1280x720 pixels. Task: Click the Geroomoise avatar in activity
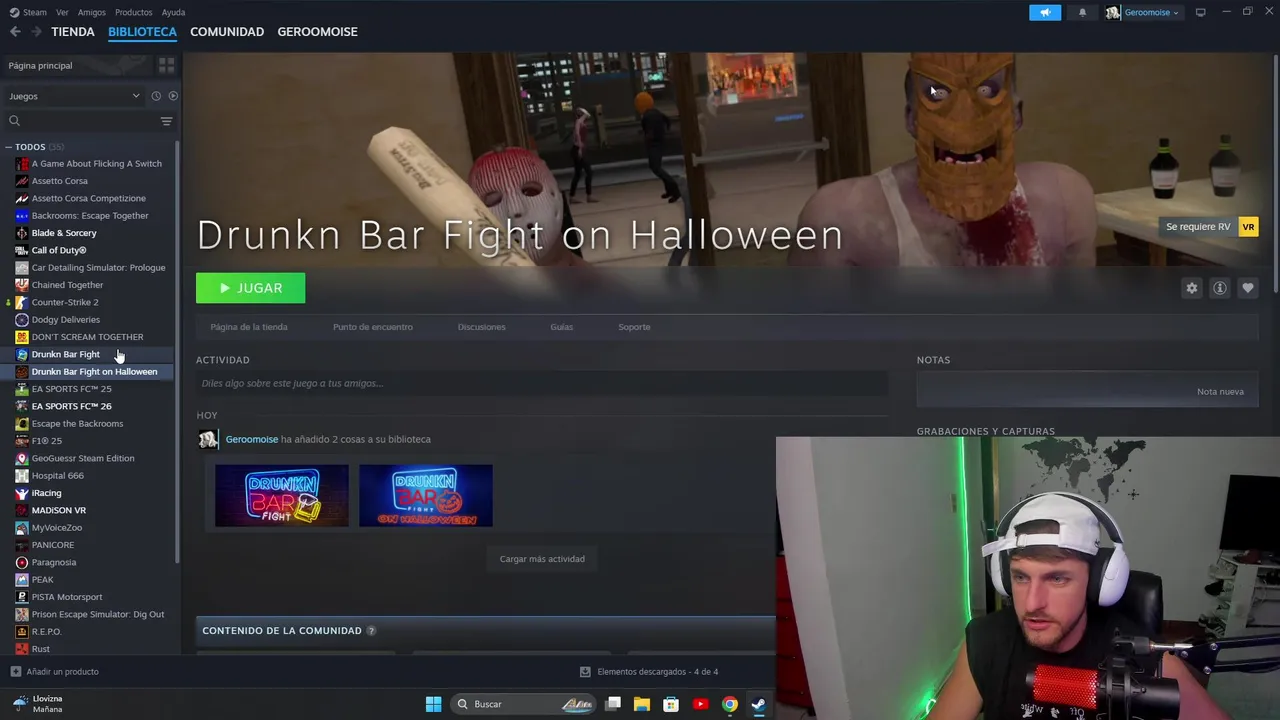tap(208, 439)
